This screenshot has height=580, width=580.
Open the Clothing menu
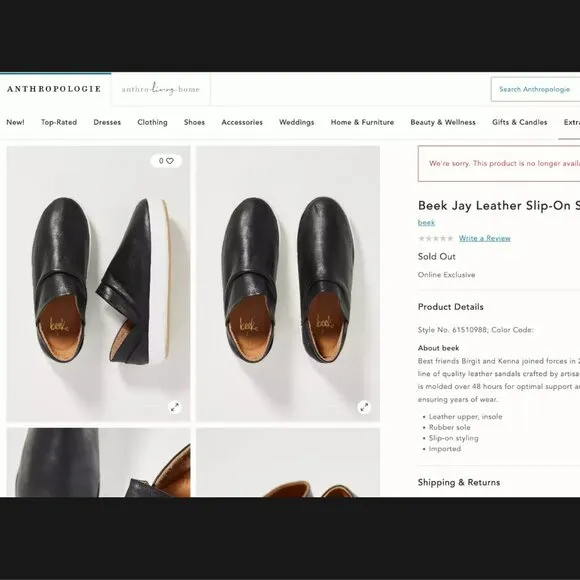click(152, 122)
